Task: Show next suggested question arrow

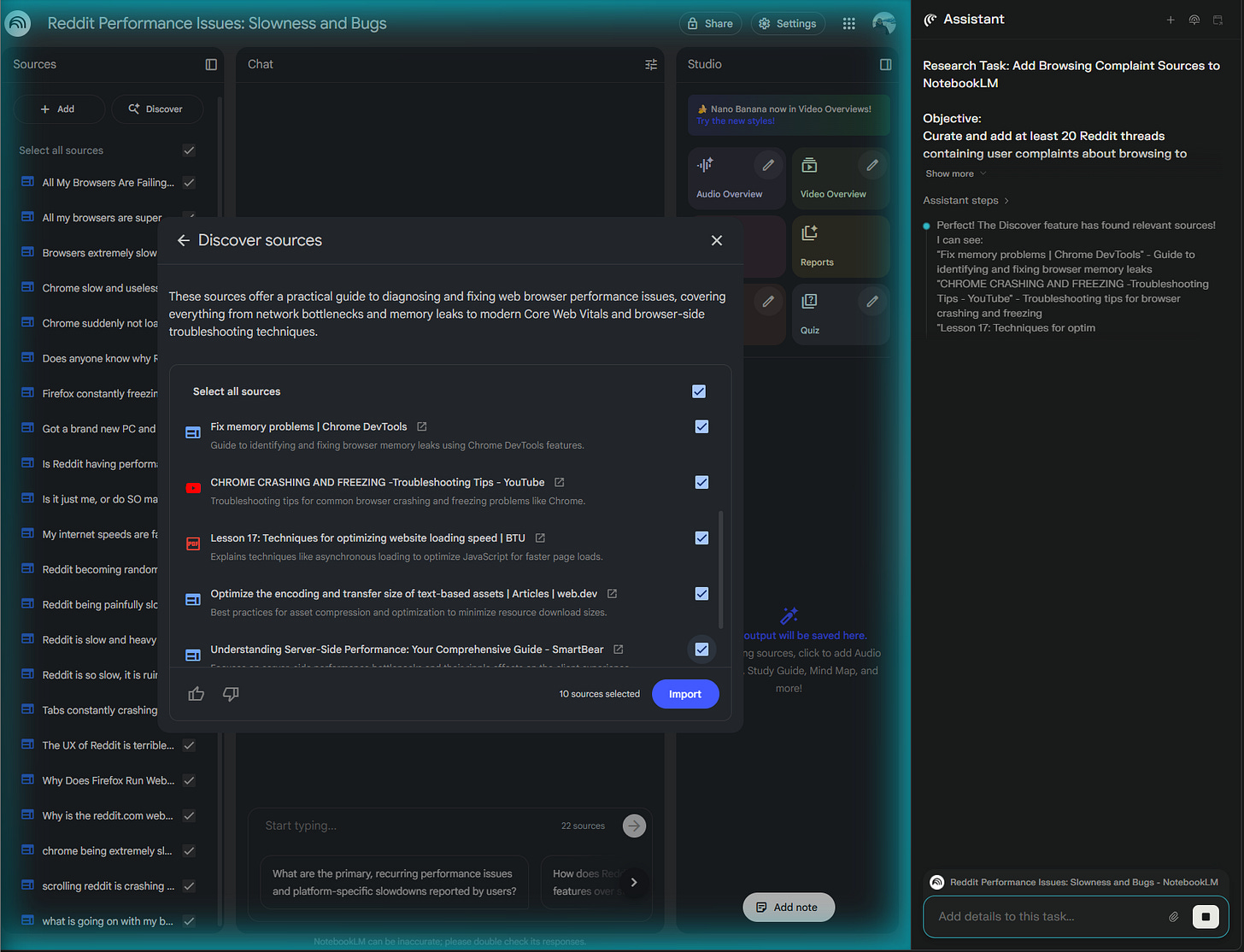Action: (x=634, y=882)
